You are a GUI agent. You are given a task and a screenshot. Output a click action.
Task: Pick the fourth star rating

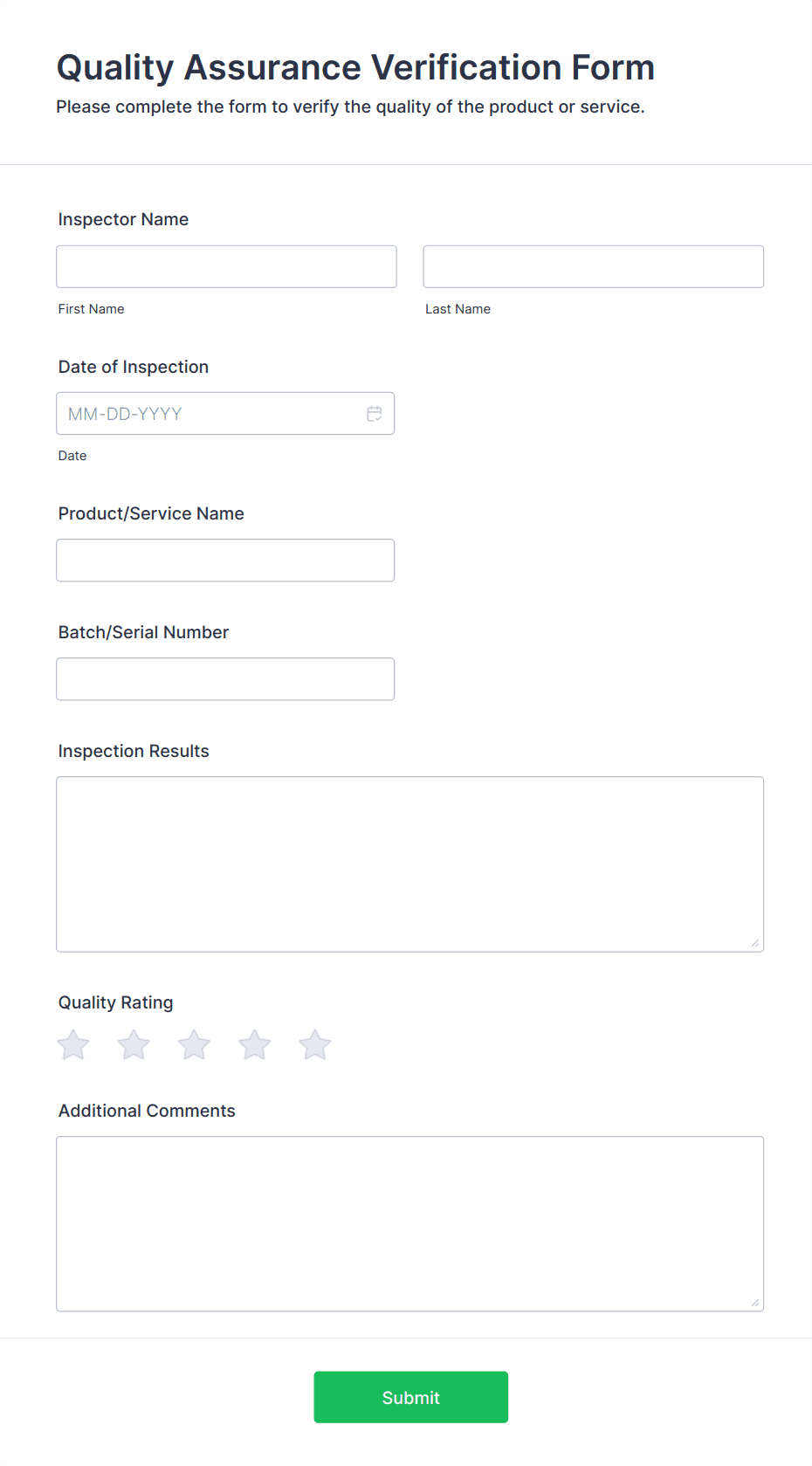[x=255, y=1044]
